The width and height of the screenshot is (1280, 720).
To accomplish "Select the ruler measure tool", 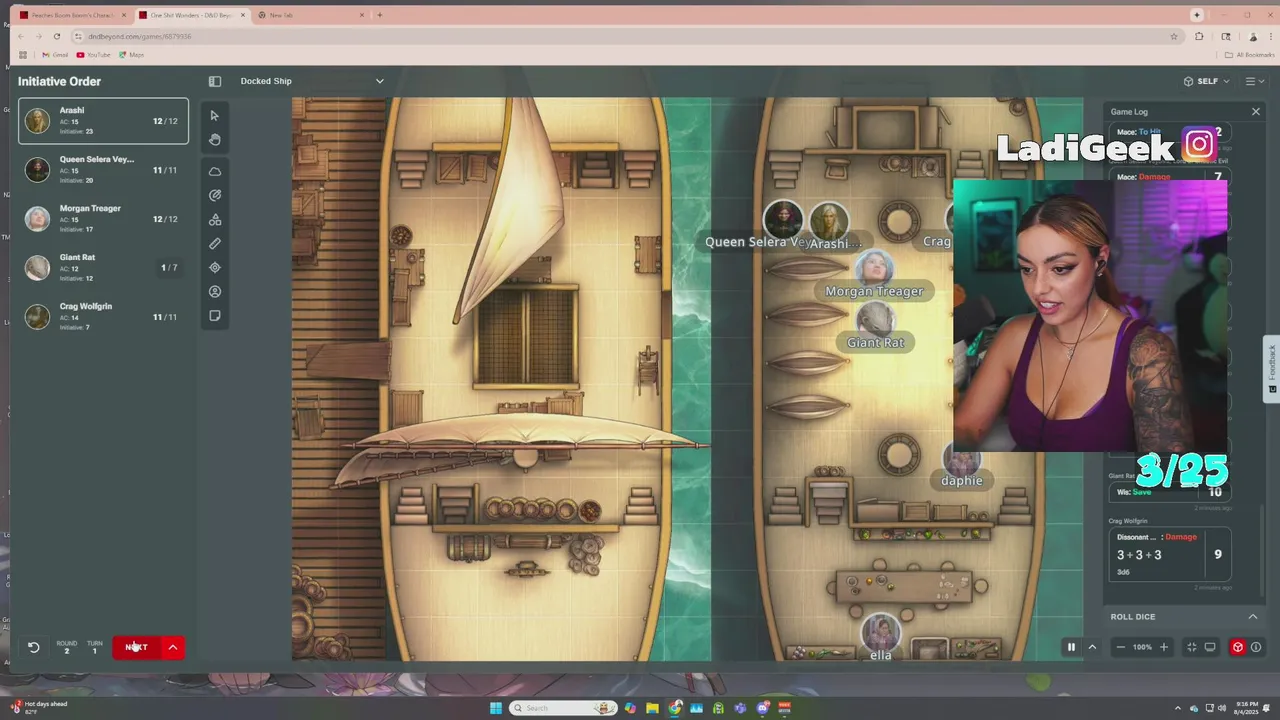I will pyautogui.click(x=214, y=243).
